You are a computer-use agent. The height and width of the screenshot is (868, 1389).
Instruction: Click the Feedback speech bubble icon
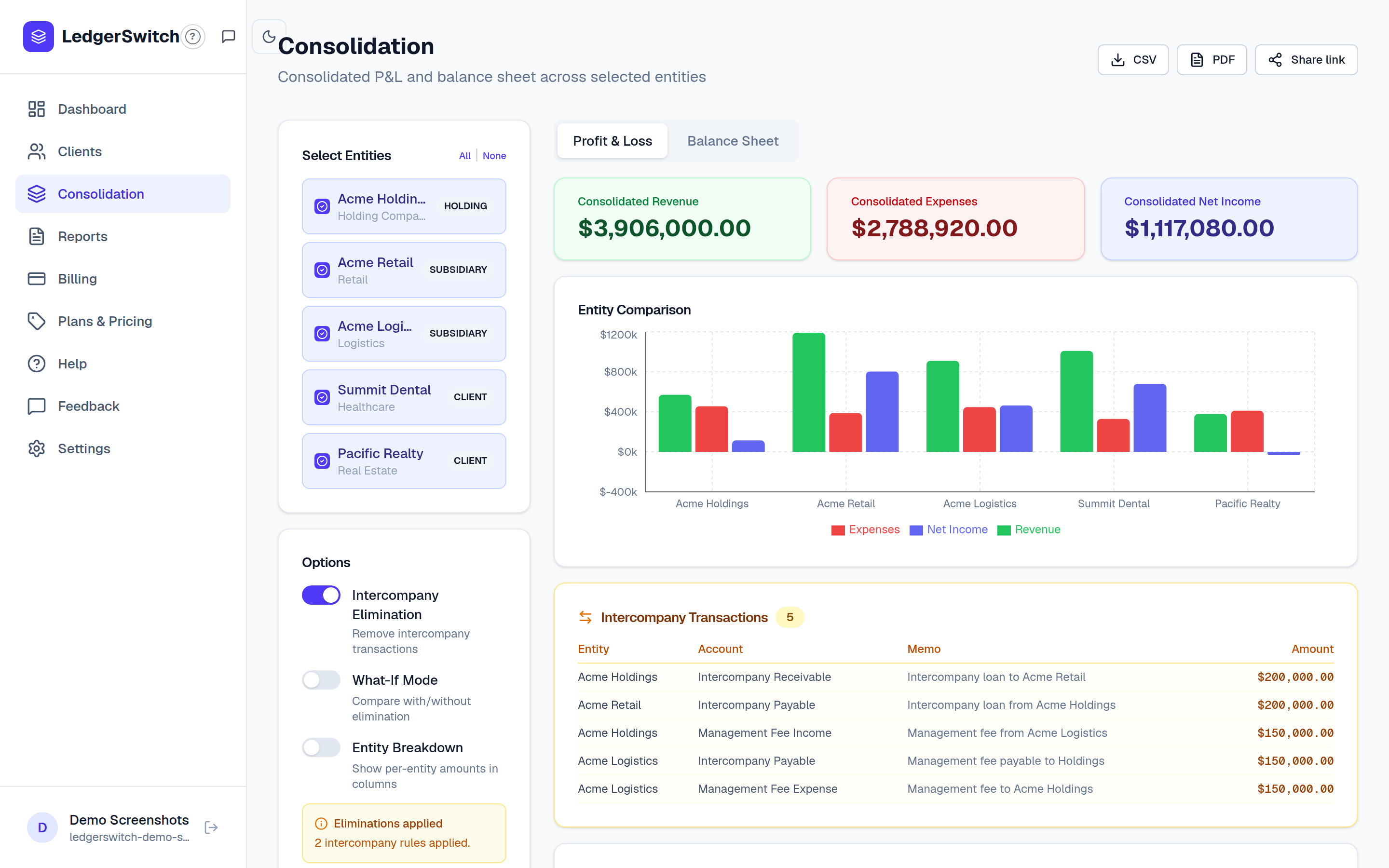pyautogui.click(x=37, y=407)
